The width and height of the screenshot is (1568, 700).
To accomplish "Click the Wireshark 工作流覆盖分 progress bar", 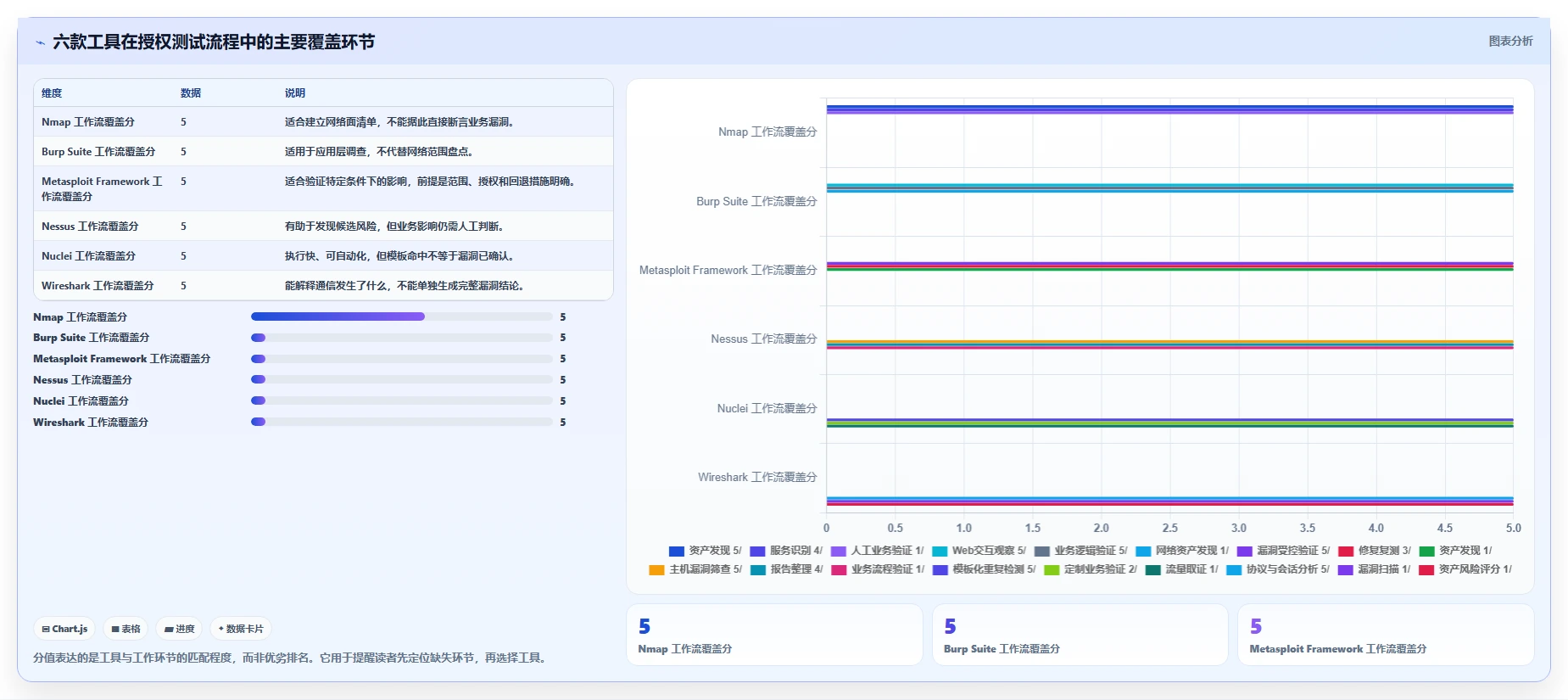I will point(402,422).
